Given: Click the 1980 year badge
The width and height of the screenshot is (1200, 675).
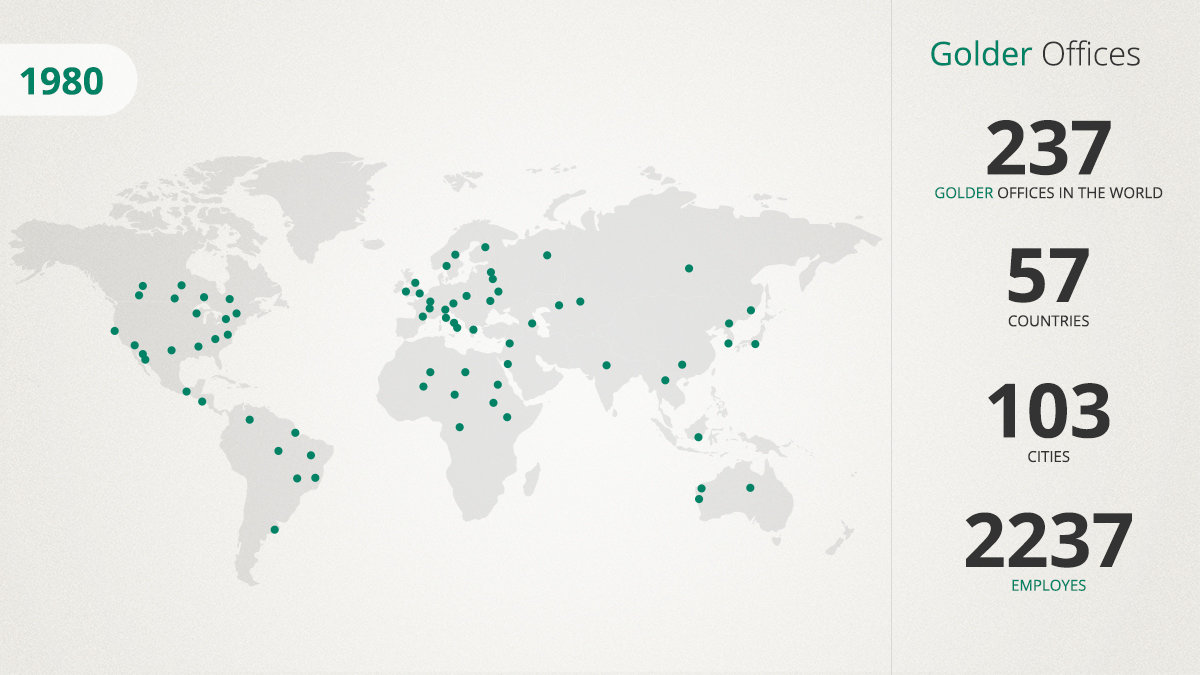Looking at the screenshot, I should click(x=62, y=81).
